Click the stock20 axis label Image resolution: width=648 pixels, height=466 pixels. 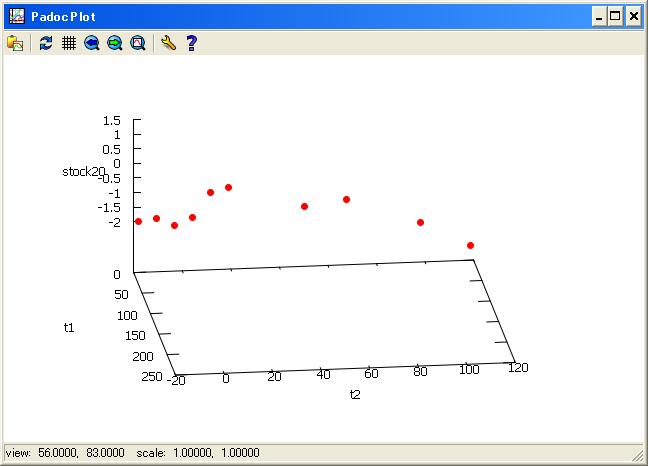click(83, 172)
